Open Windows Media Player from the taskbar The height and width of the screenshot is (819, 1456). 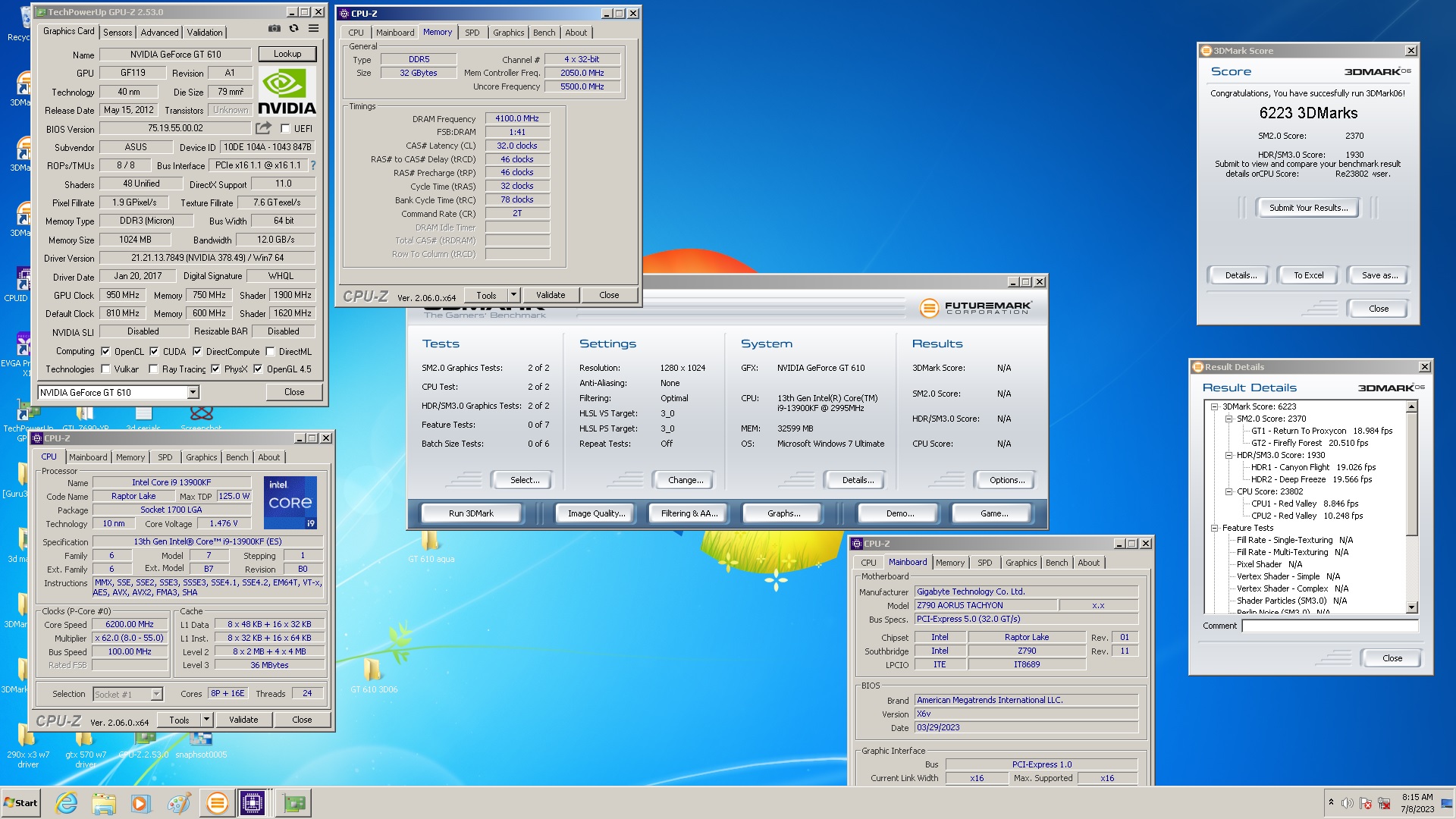[140, 803]
